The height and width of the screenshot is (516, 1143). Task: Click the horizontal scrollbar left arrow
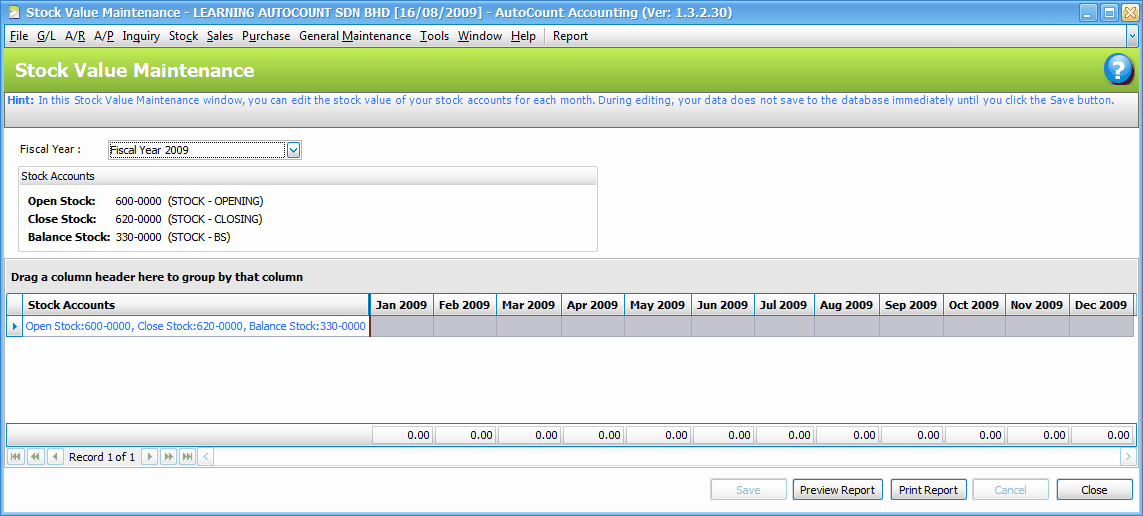point(206,456)
